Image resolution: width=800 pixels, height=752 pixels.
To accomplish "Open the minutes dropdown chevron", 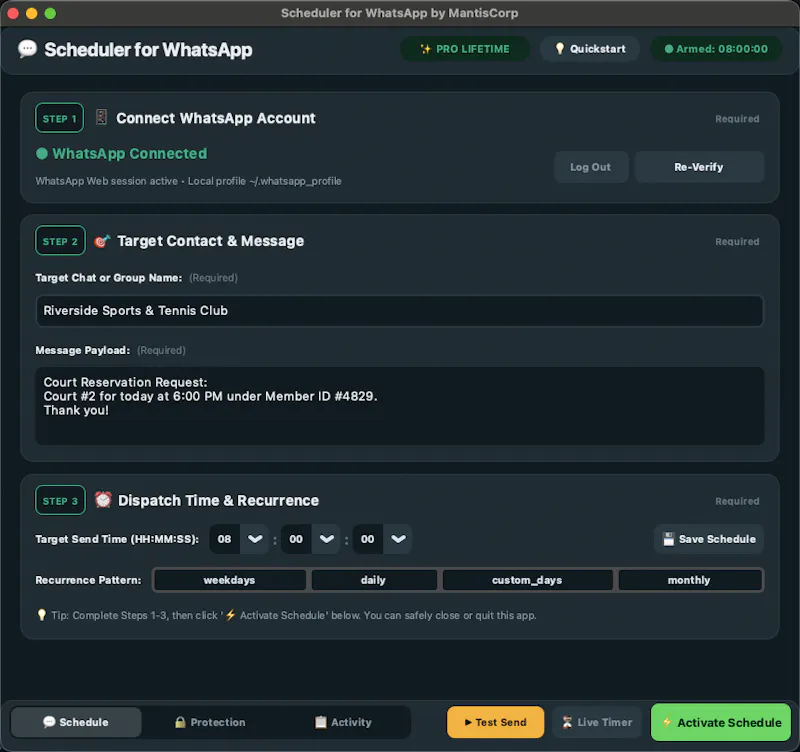I will click(x=327, y=539).
